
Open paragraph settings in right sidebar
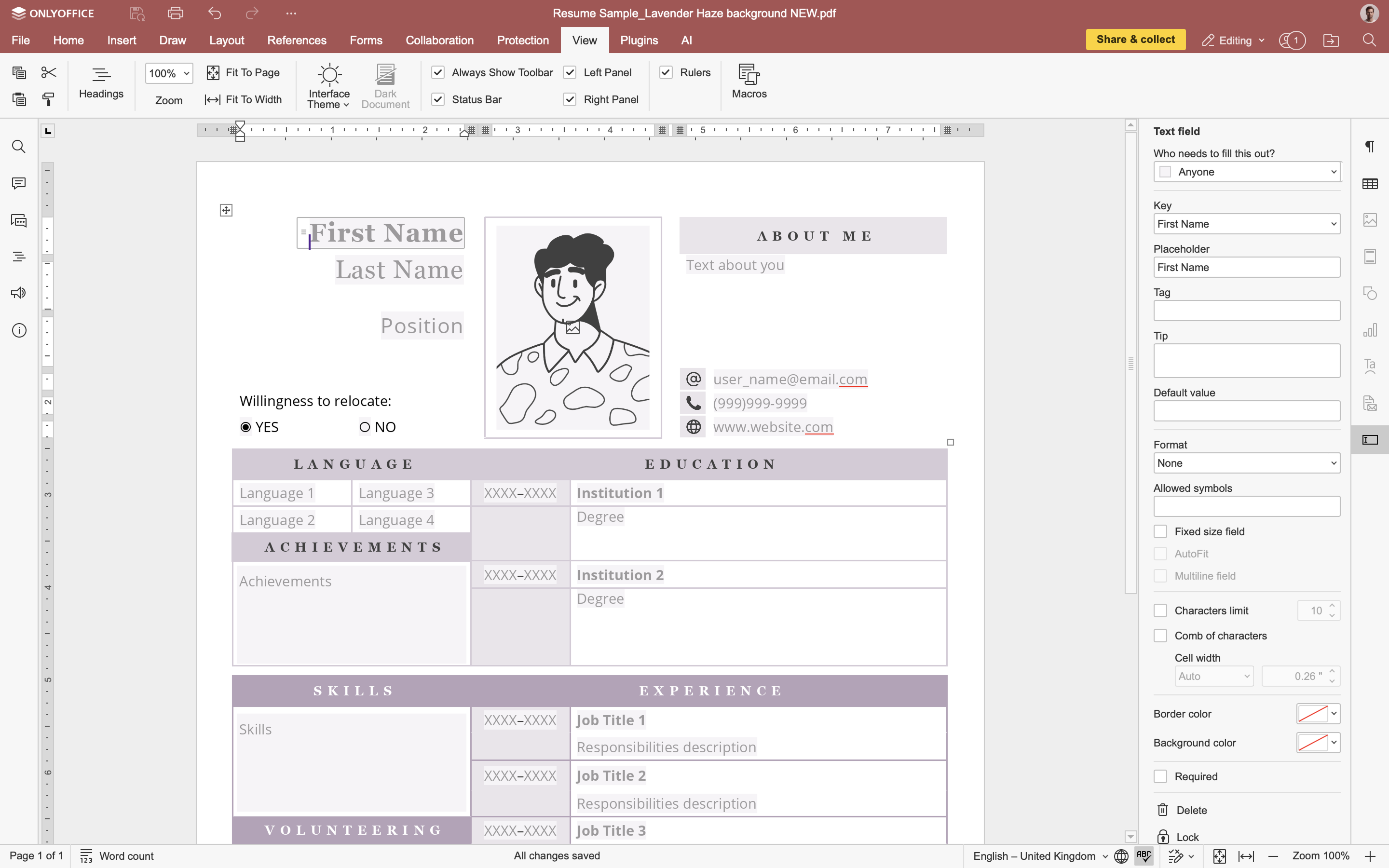1370,147
